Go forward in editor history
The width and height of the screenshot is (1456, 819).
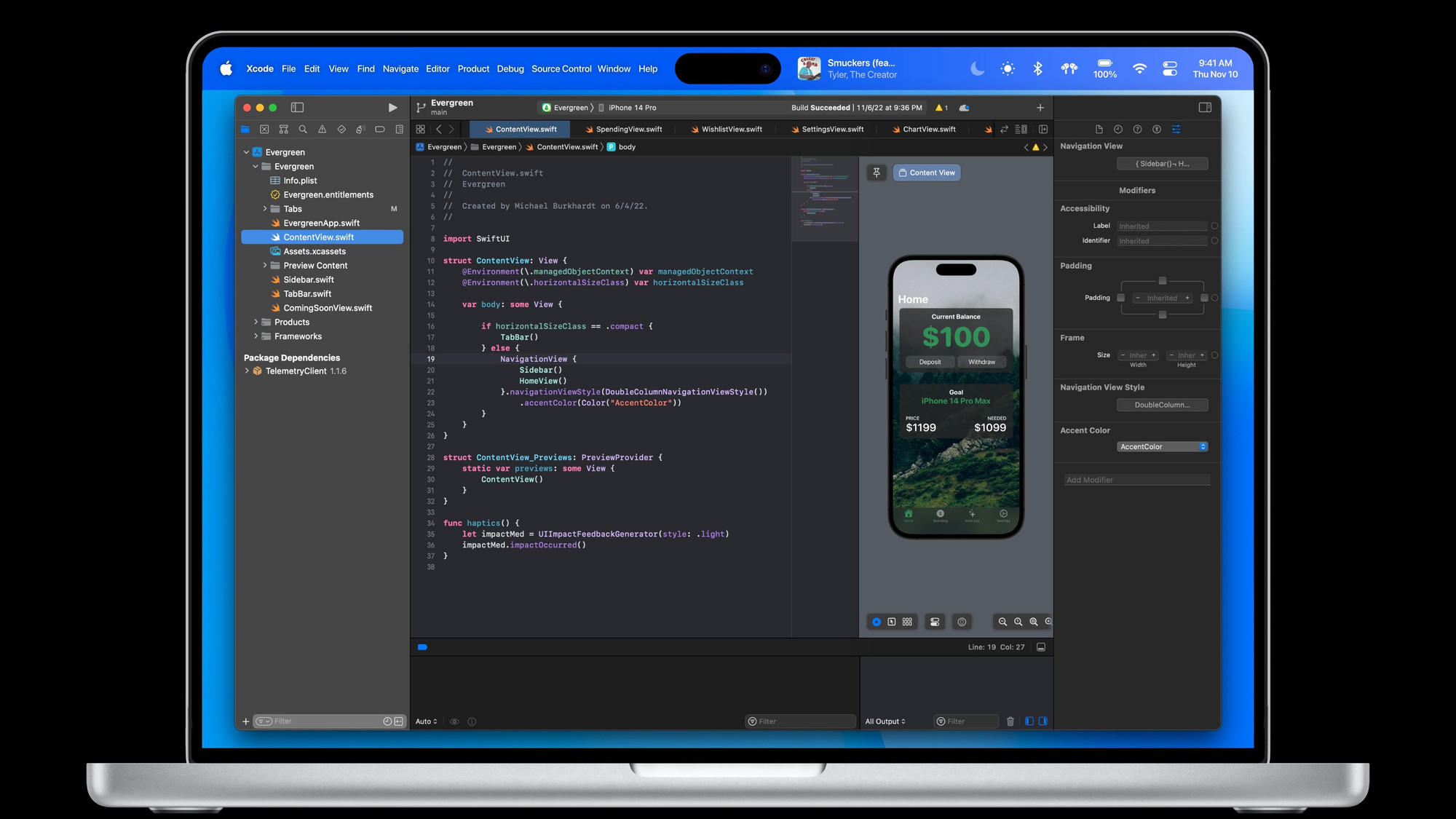451,130
